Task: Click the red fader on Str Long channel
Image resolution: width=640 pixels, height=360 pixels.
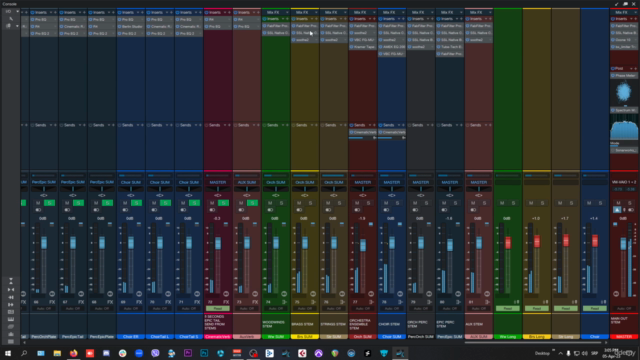Action: [x=566, y=240]
